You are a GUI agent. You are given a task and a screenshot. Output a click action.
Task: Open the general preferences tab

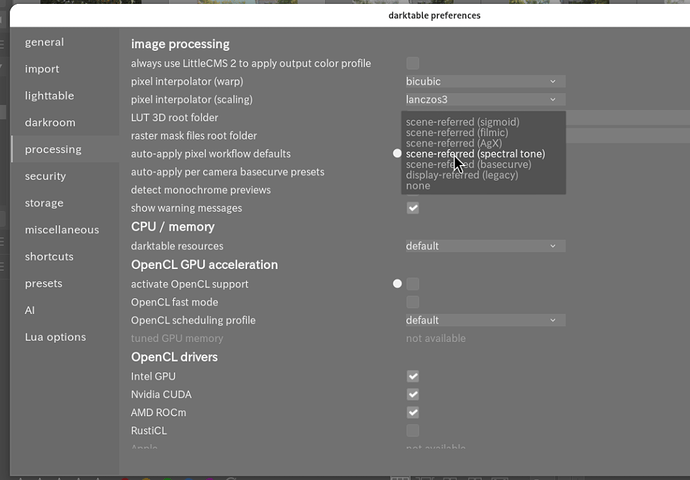pos(65,42)
